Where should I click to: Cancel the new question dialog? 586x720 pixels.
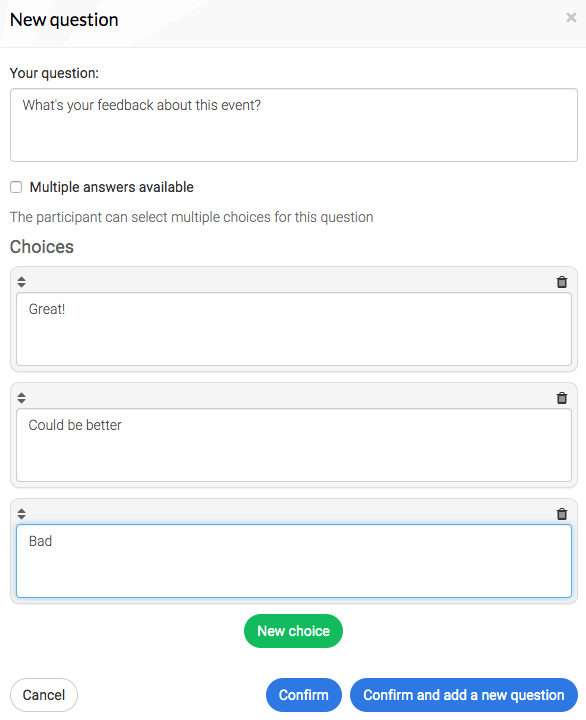pos(44,695)
